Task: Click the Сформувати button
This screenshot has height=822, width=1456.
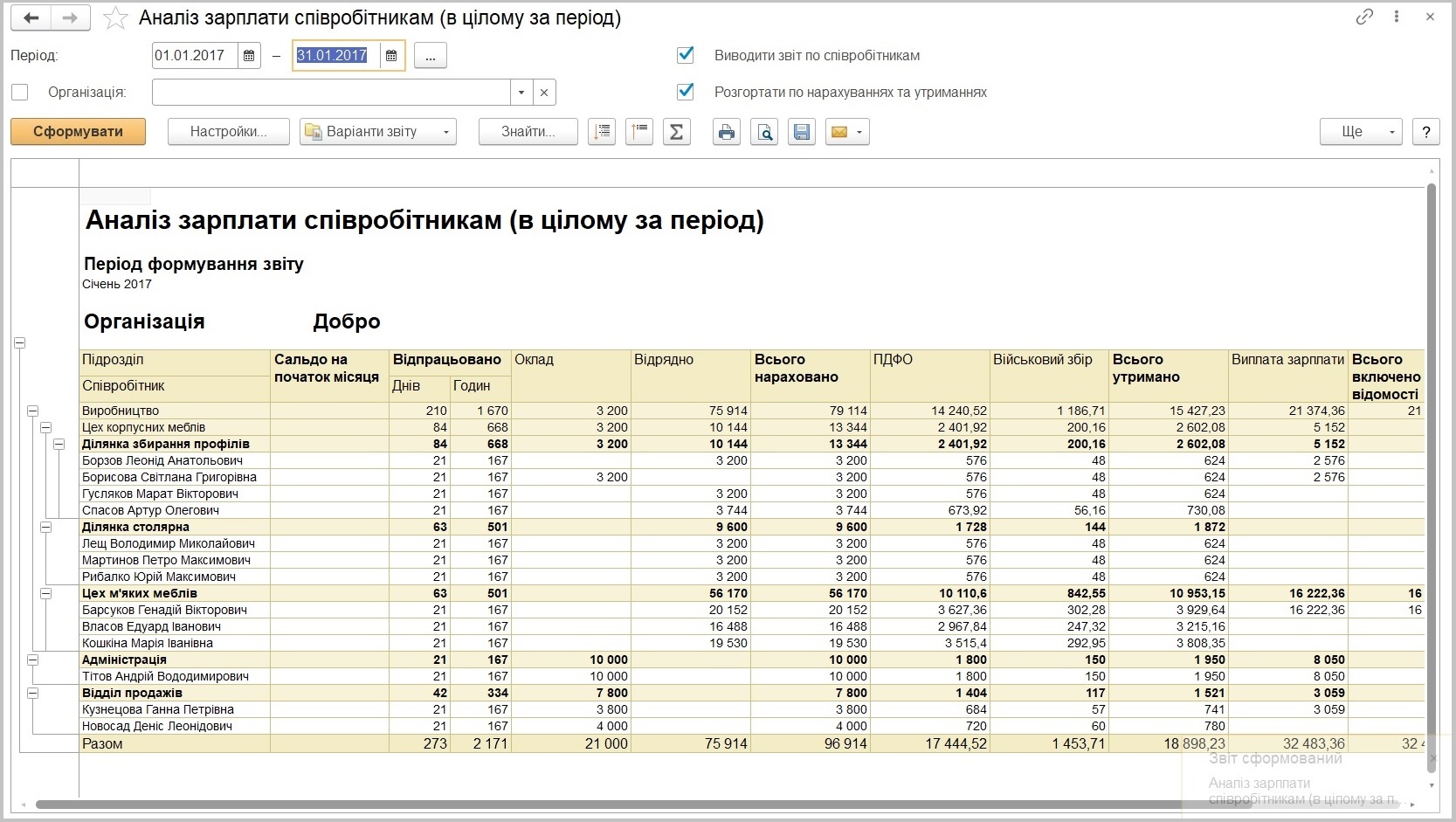Action: pos(78,132)
